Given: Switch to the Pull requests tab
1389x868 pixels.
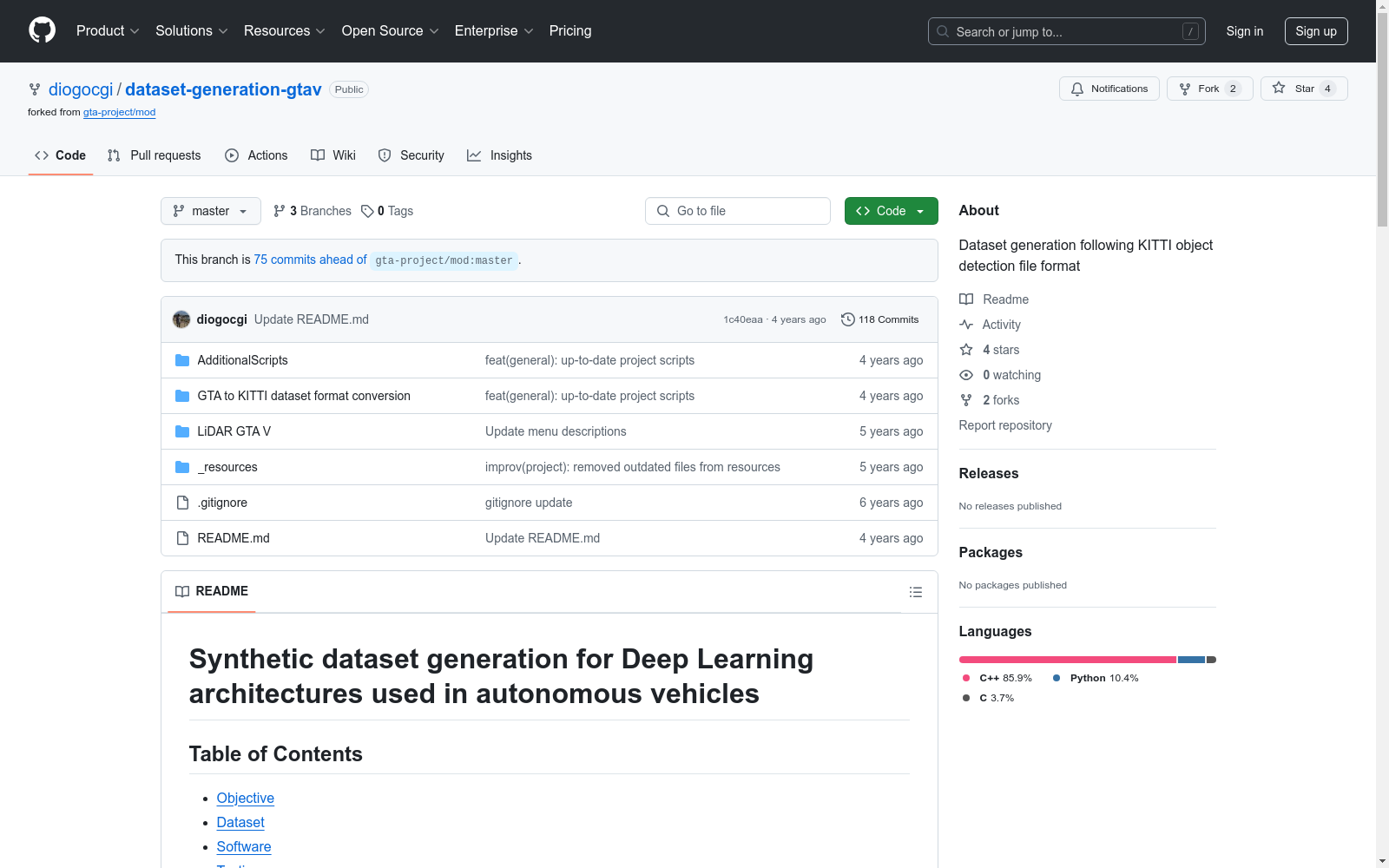Looking at the screenshot, I should pos(154,155).
